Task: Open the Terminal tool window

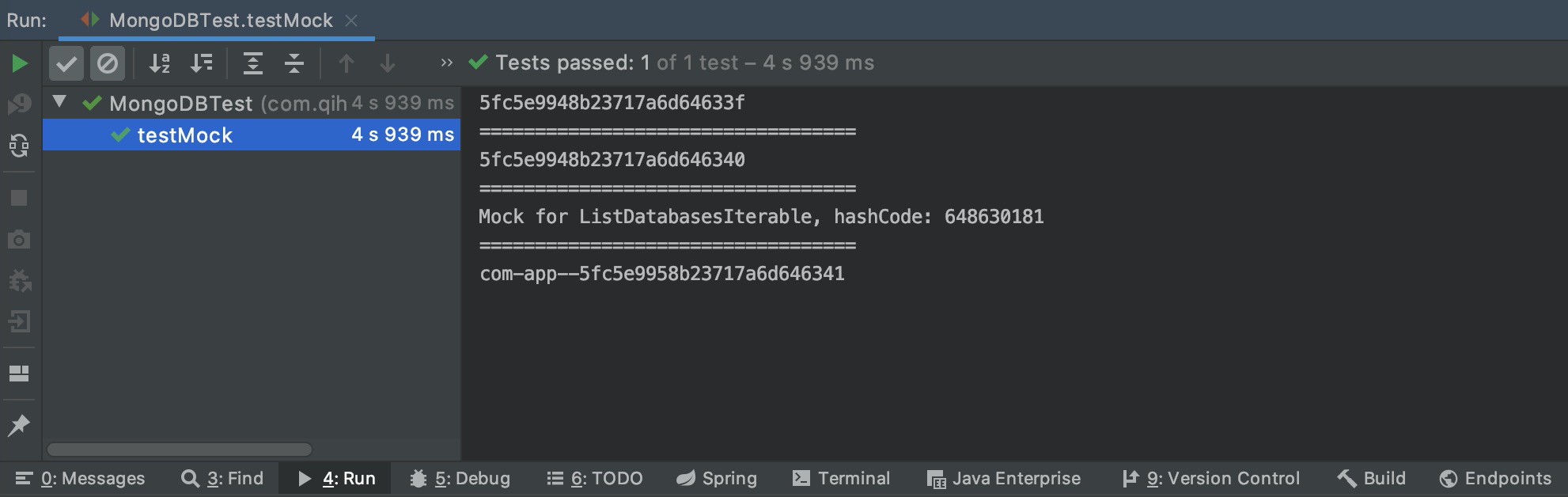Action: tap(841, 478)
